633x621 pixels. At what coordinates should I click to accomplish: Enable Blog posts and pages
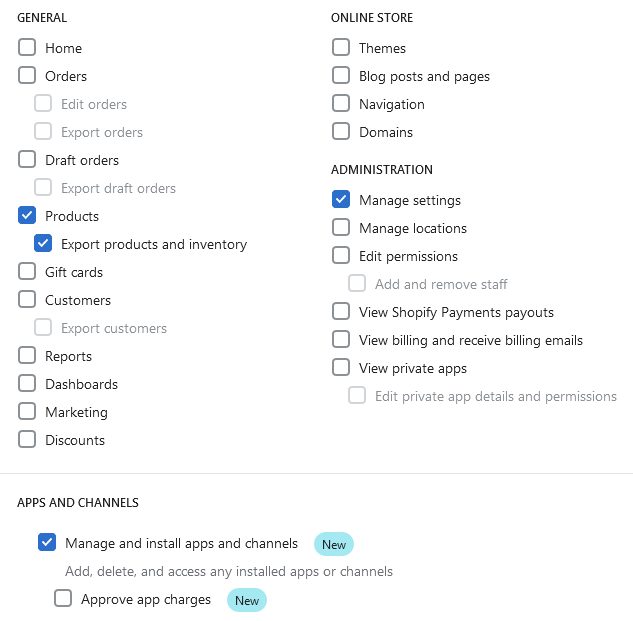[x=341, y=76]
